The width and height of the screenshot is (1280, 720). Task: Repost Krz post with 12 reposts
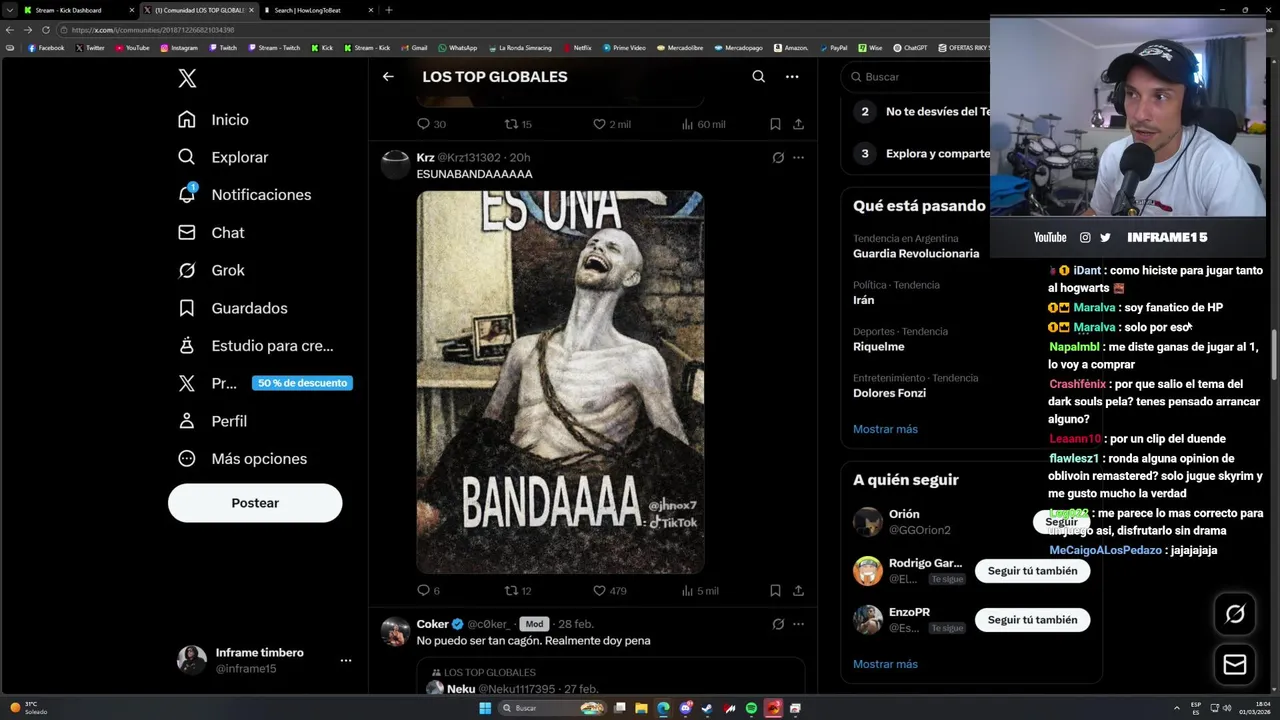[511, 590]
